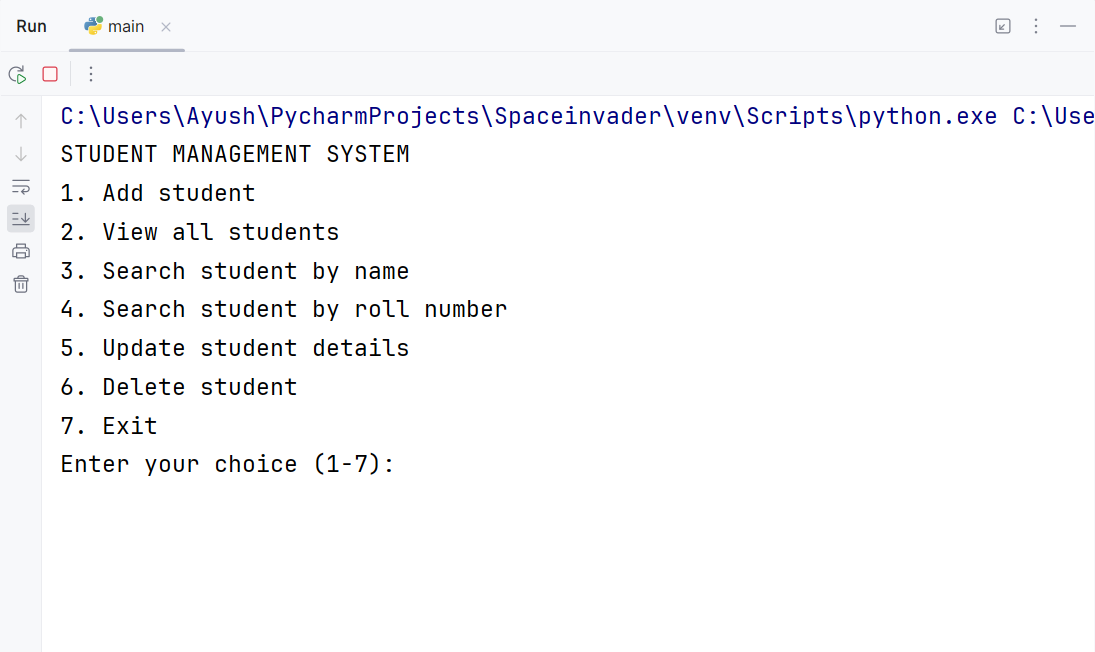Screen dimensions: 1095x652
Task: Click the STUDENT MANAGEMENT SYSTEM heading
Action: 234,154
